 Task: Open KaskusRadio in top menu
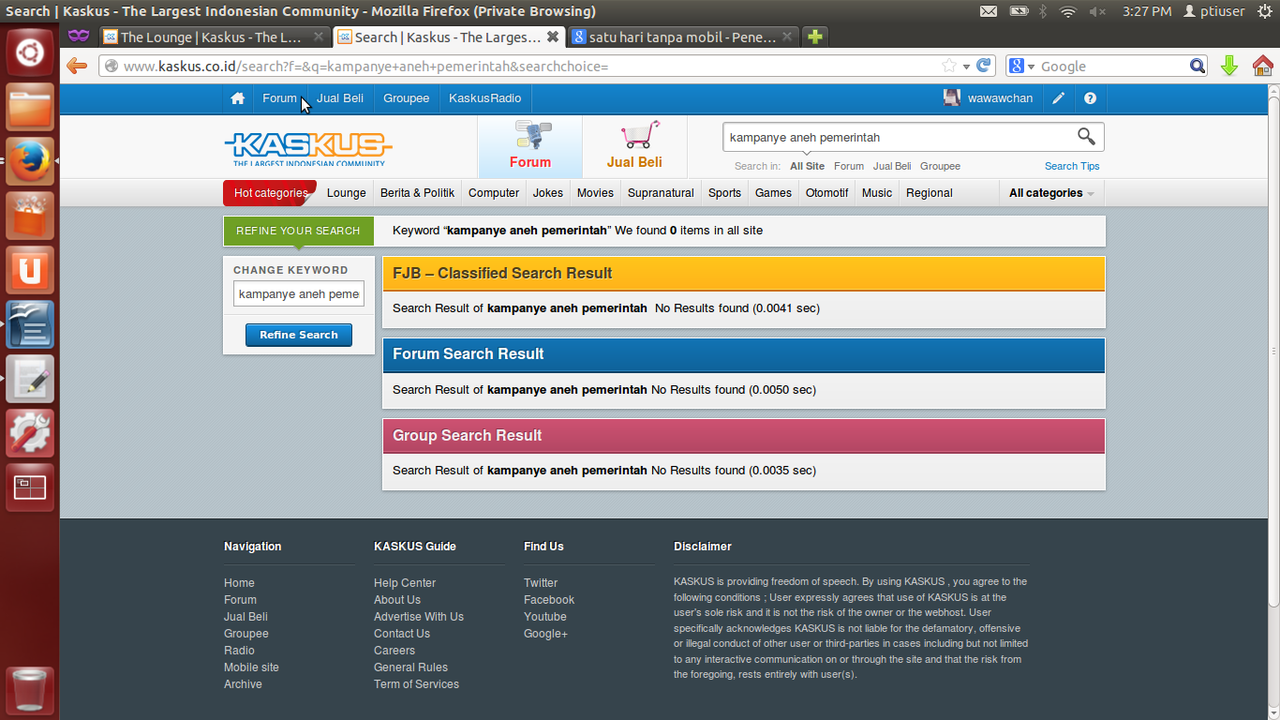pos(485,98)
